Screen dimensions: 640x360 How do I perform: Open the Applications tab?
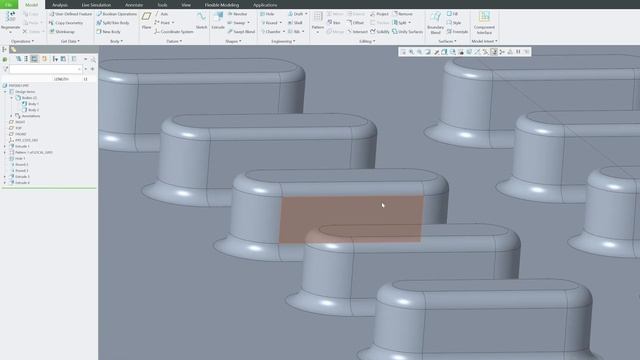pos(265,5)
